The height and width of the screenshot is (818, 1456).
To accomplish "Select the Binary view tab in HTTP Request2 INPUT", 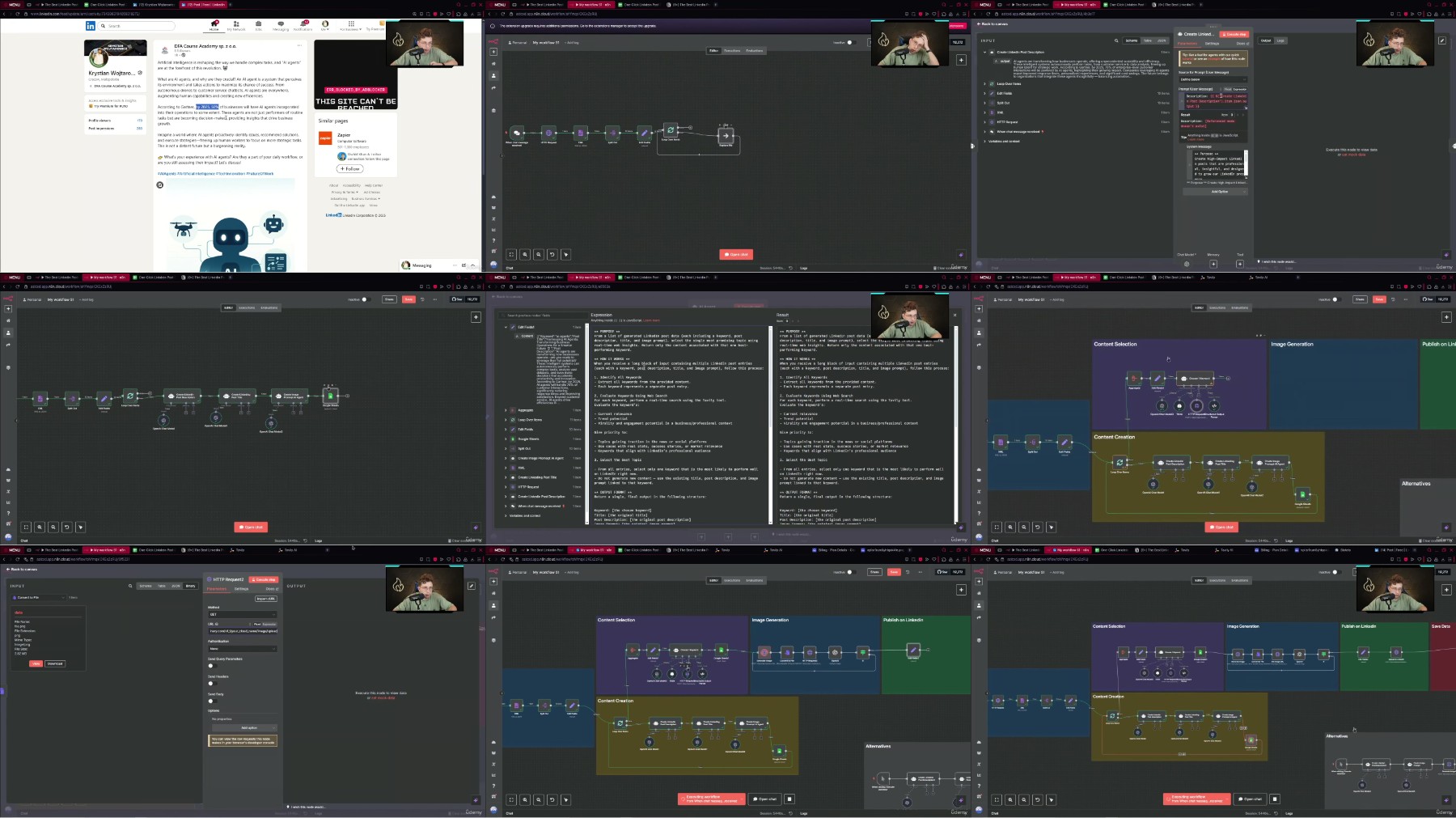I will [x=190, y=586].
